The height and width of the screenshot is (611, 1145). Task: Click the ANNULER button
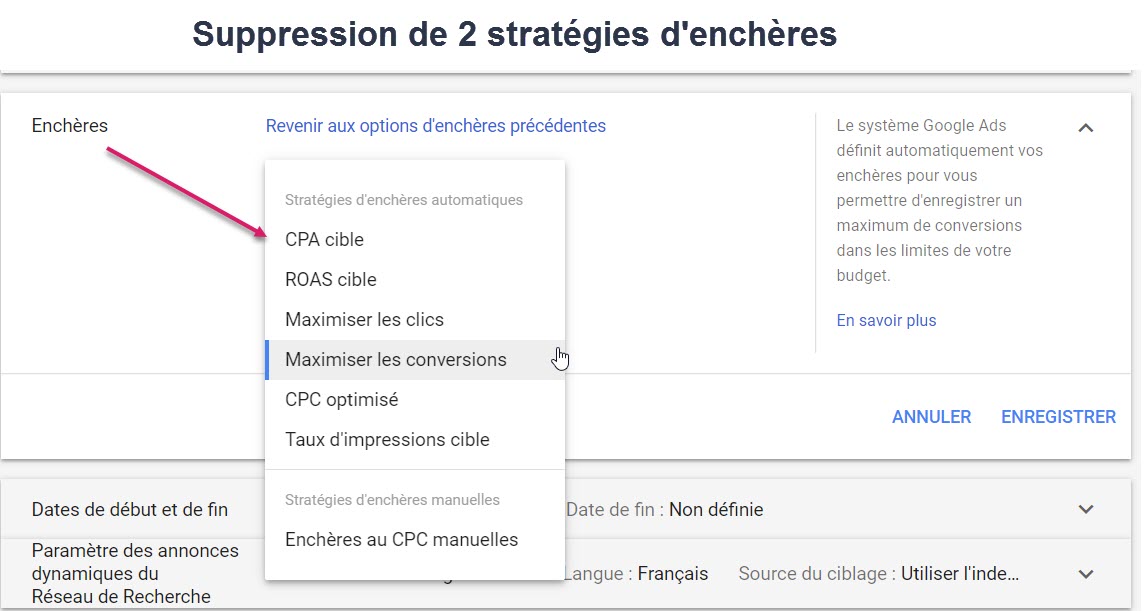[931, 416]
